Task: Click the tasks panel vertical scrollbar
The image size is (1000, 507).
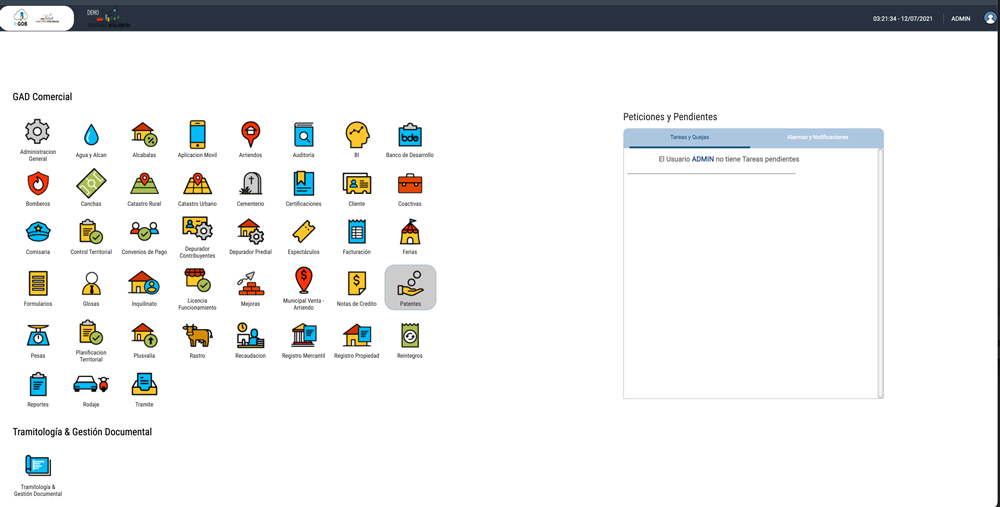Action: [x=880, y=272]
